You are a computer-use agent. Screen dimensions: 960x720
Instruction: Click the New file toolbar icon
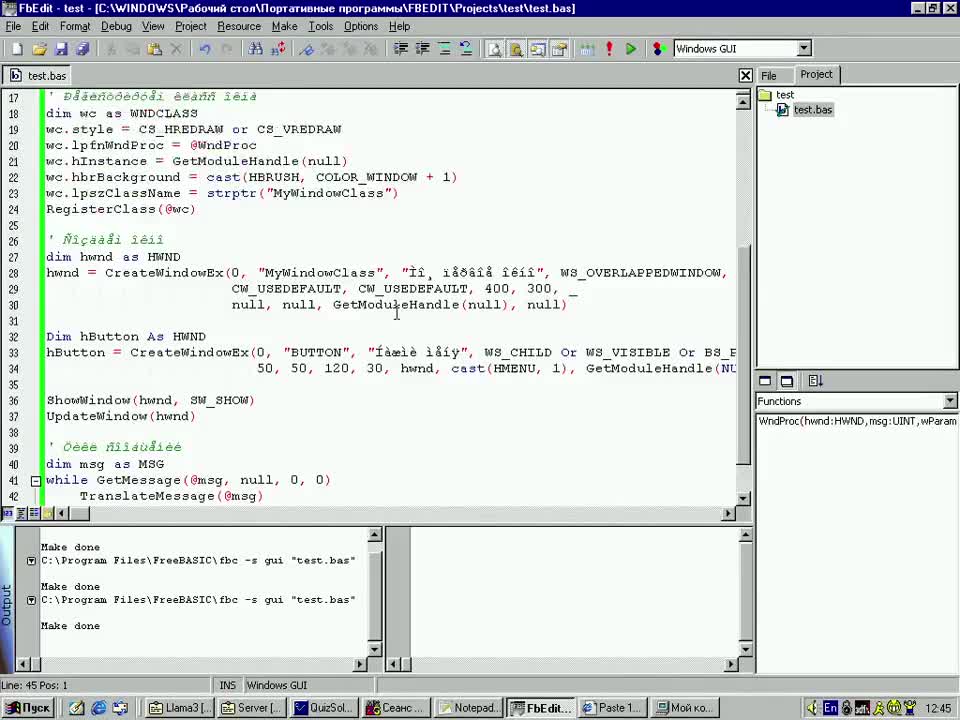17,48
